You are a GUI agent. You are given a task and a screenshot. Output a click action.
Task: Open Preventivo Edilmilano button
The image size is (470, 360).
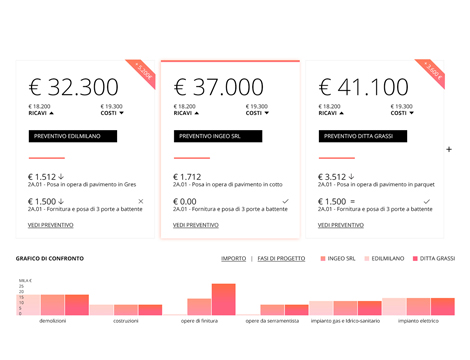click(x=73, y=136)
